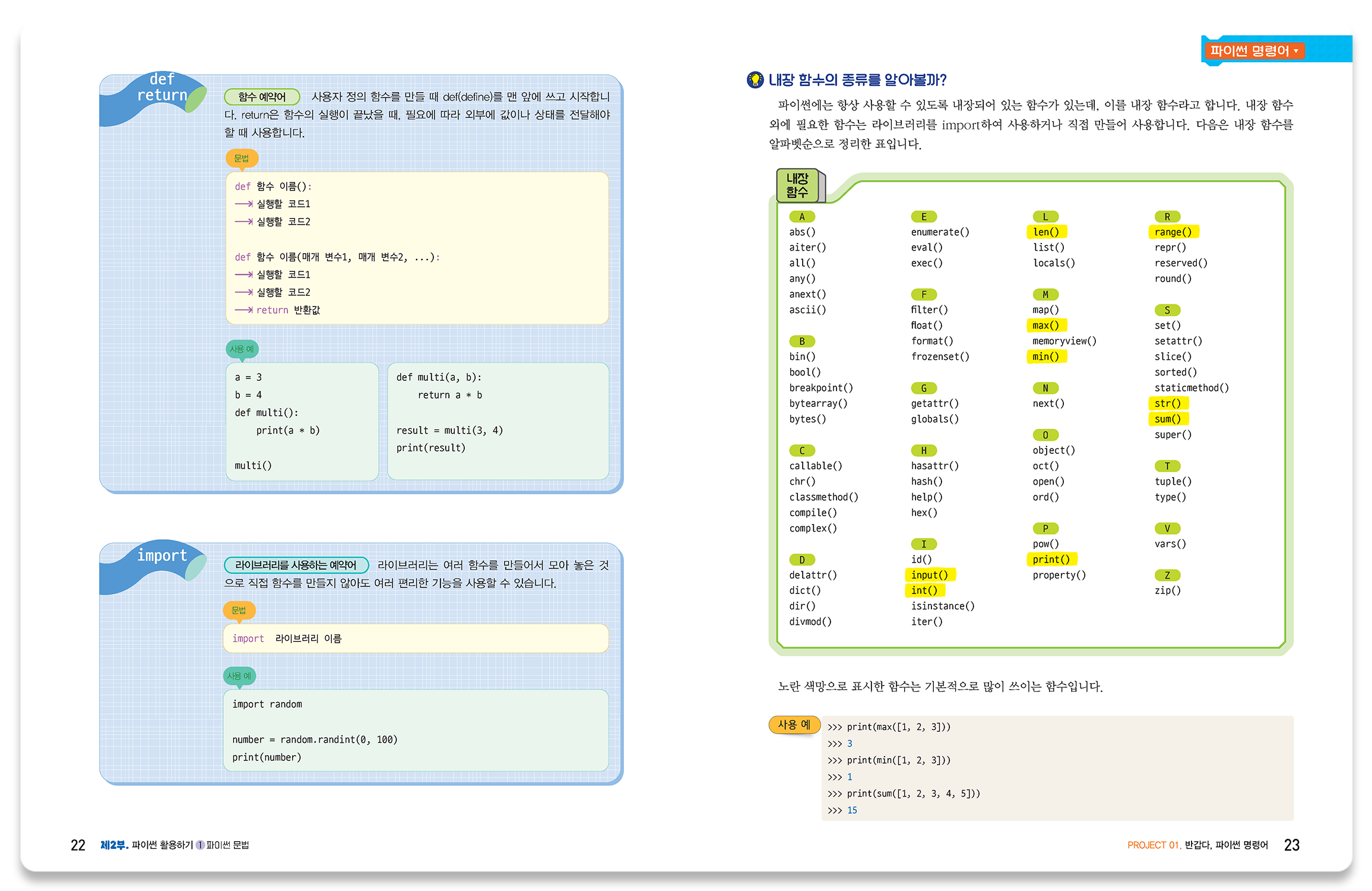
Task: Click the 문법 bubble in import section
Action: (239, 610)
